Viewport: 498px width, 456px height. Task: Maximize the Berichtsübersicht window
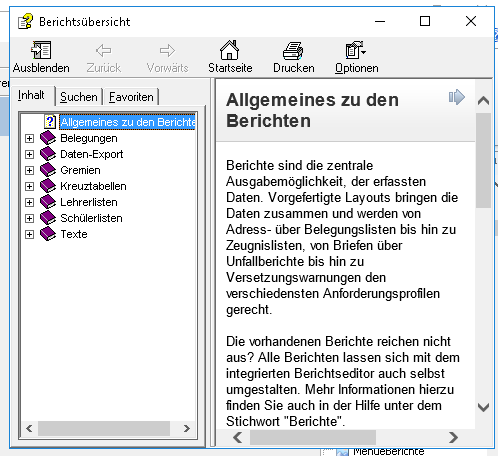coord(425,21)
